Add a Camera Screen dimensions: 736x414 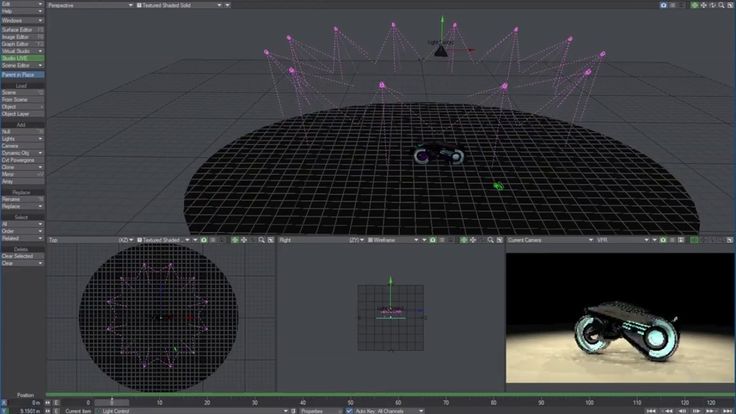[22, 146]
